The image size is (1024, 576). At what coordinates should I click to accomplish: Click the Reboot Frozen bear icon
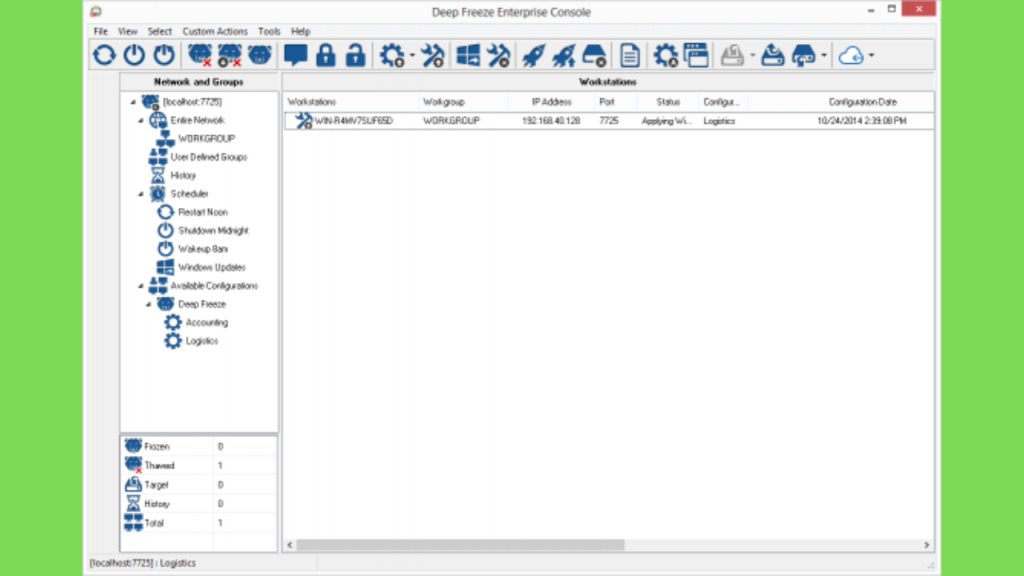coord(259,56)
